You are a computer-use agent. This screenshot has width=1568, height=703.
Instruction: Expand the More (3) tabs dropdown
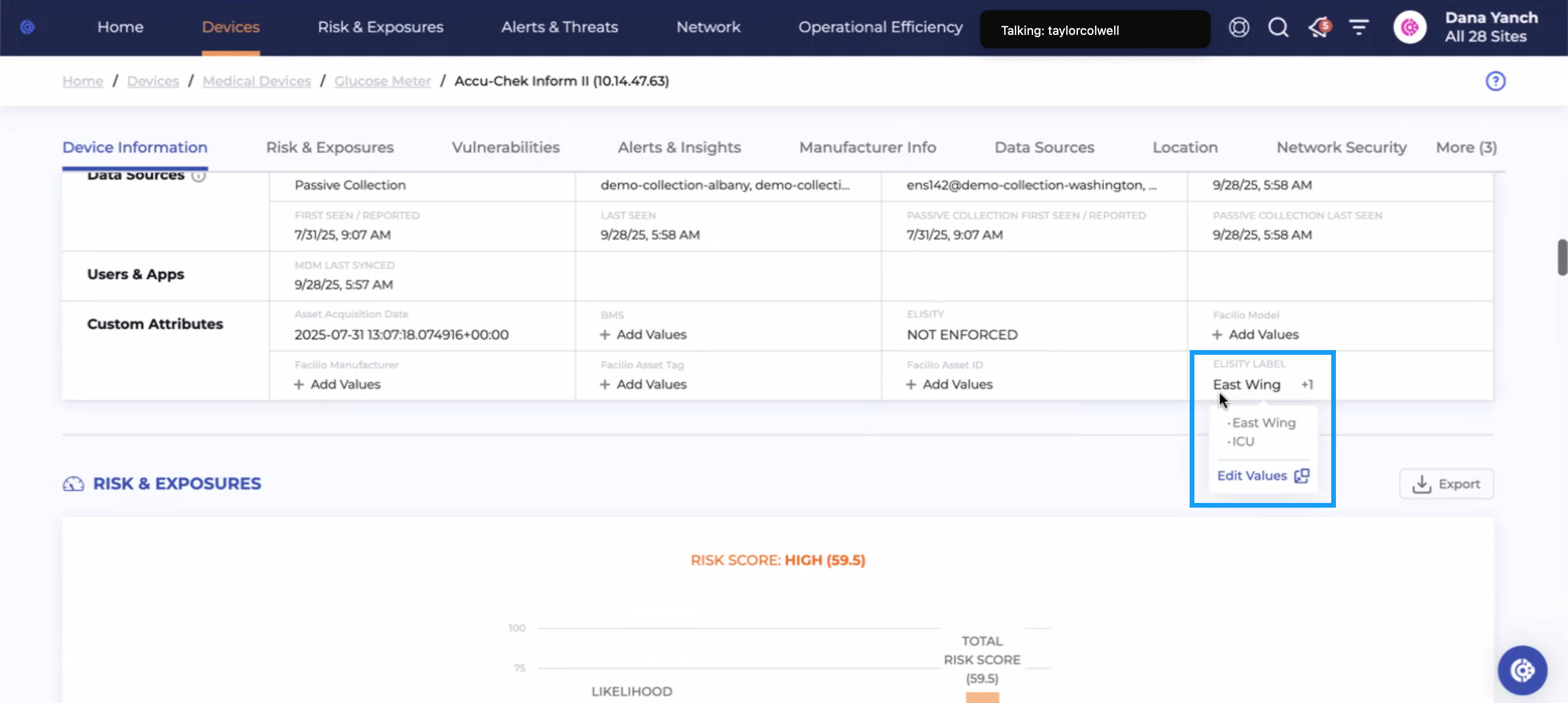[x=1467, y=147]
